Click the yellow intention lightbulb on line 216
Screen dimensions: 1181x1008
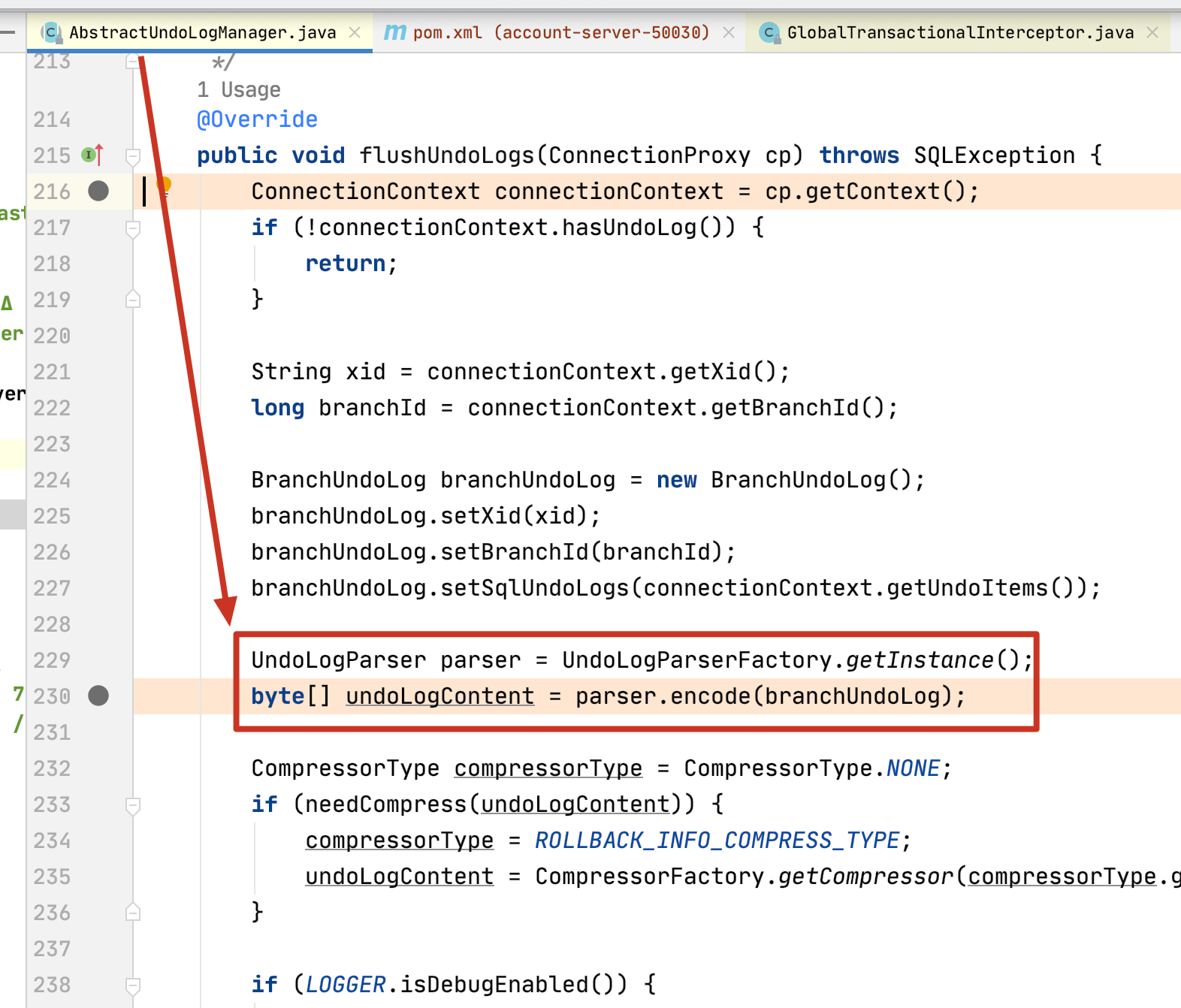click(x=164, y=186)
